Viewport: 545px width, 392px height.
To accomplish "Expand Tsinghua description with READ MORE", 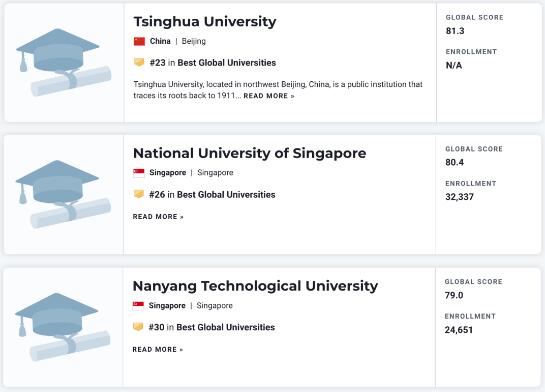I will click(x=269, y=96).
